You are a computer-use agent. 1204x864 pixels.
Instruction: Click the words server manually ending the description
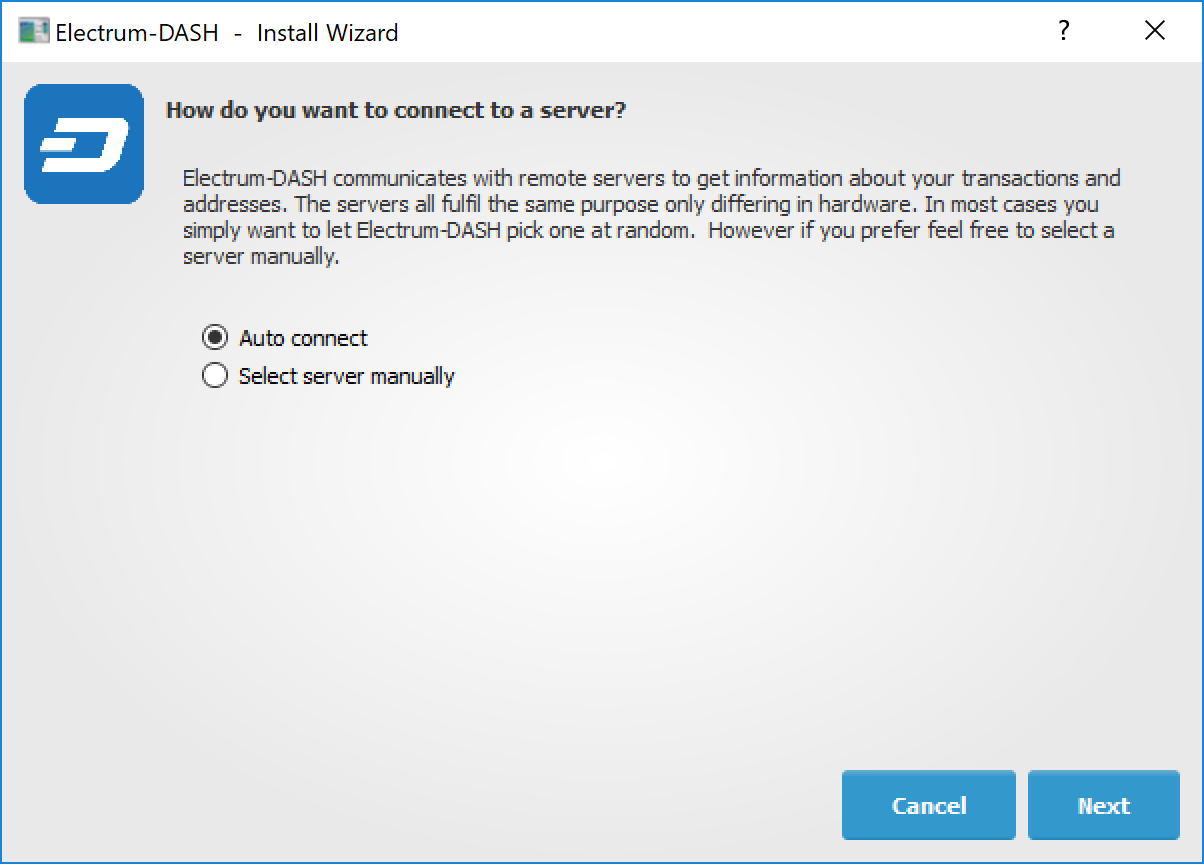(262, 256)
